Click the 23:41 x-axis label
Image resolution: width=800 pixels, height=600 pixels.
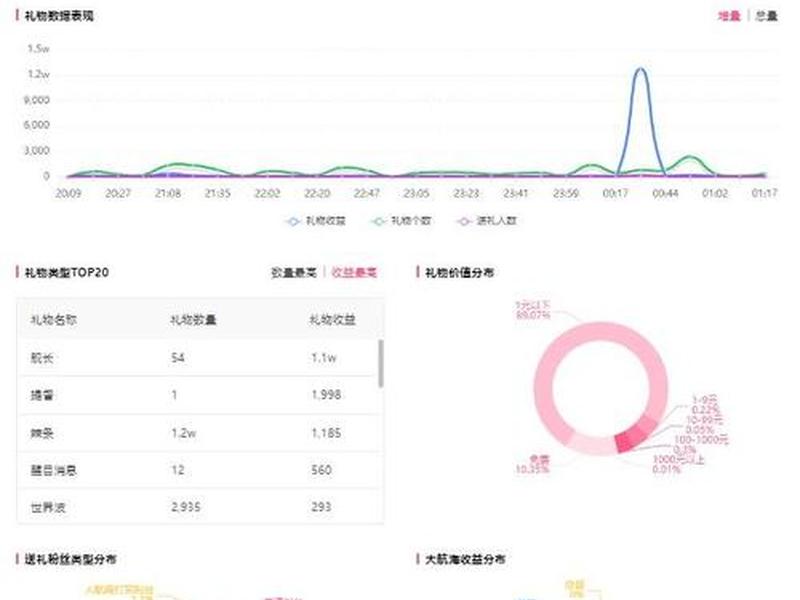click(516, 193)
